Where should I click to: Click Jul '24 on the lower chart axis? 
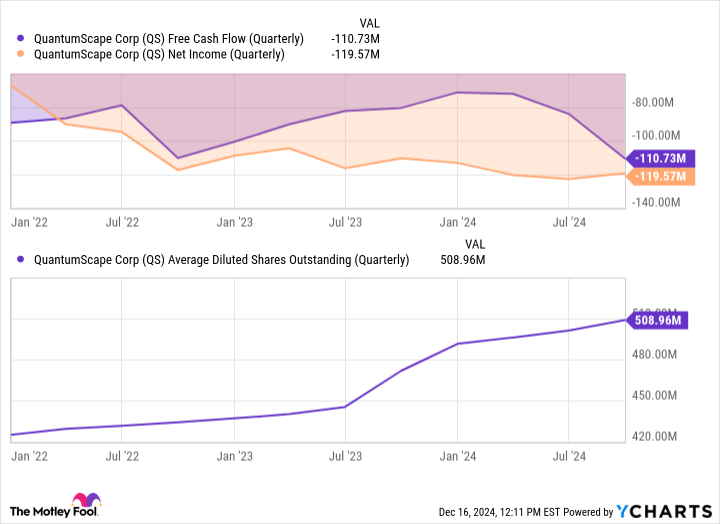(569, 456)
